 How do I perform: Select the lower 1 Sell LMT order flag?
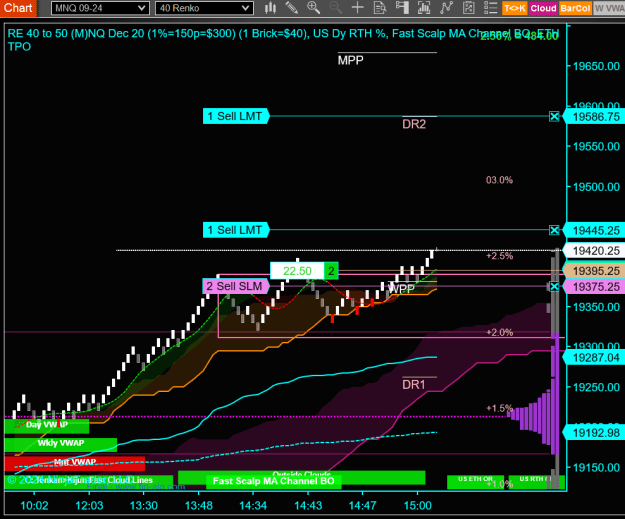pos(236,230)
